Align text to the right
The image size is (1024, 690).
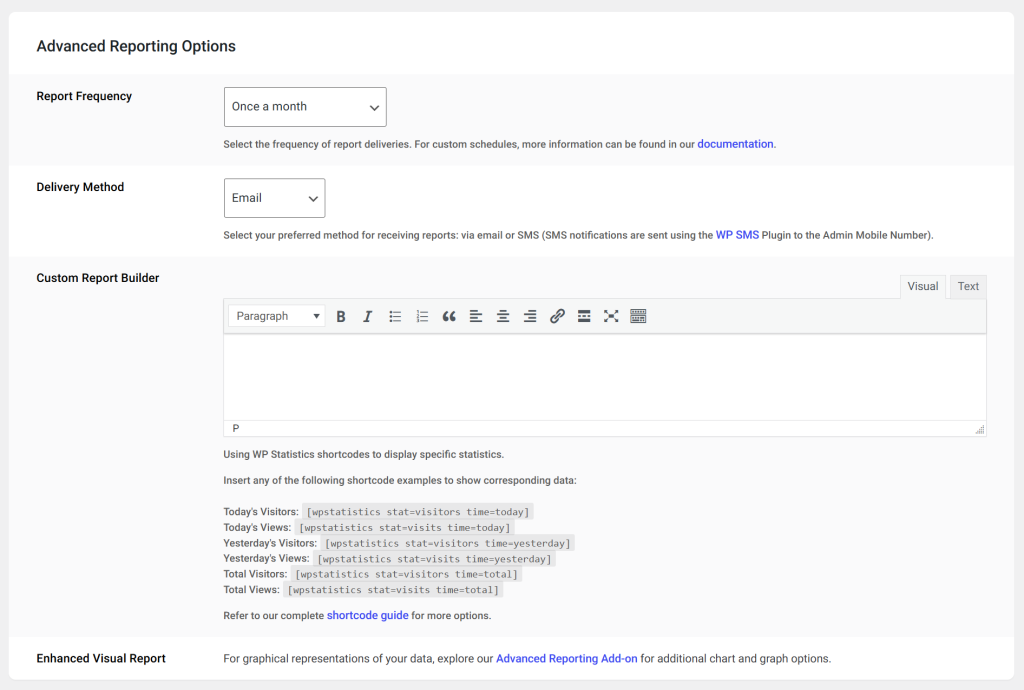click(x=530, y=316)
